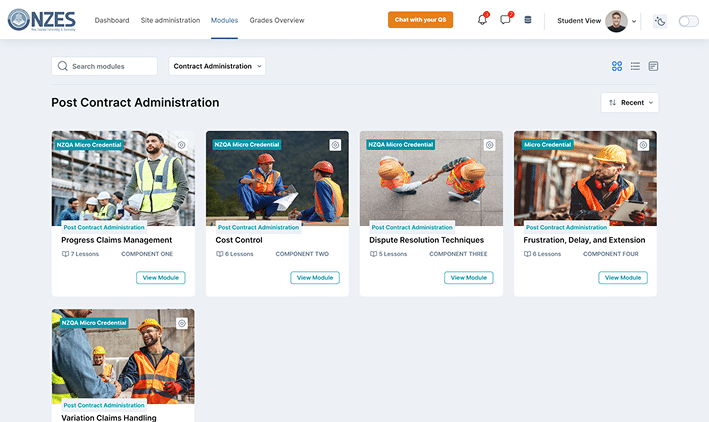709x422 pixels.
Task: Open Variation Claims Handling thumbnail image
Action: point(123,356)
